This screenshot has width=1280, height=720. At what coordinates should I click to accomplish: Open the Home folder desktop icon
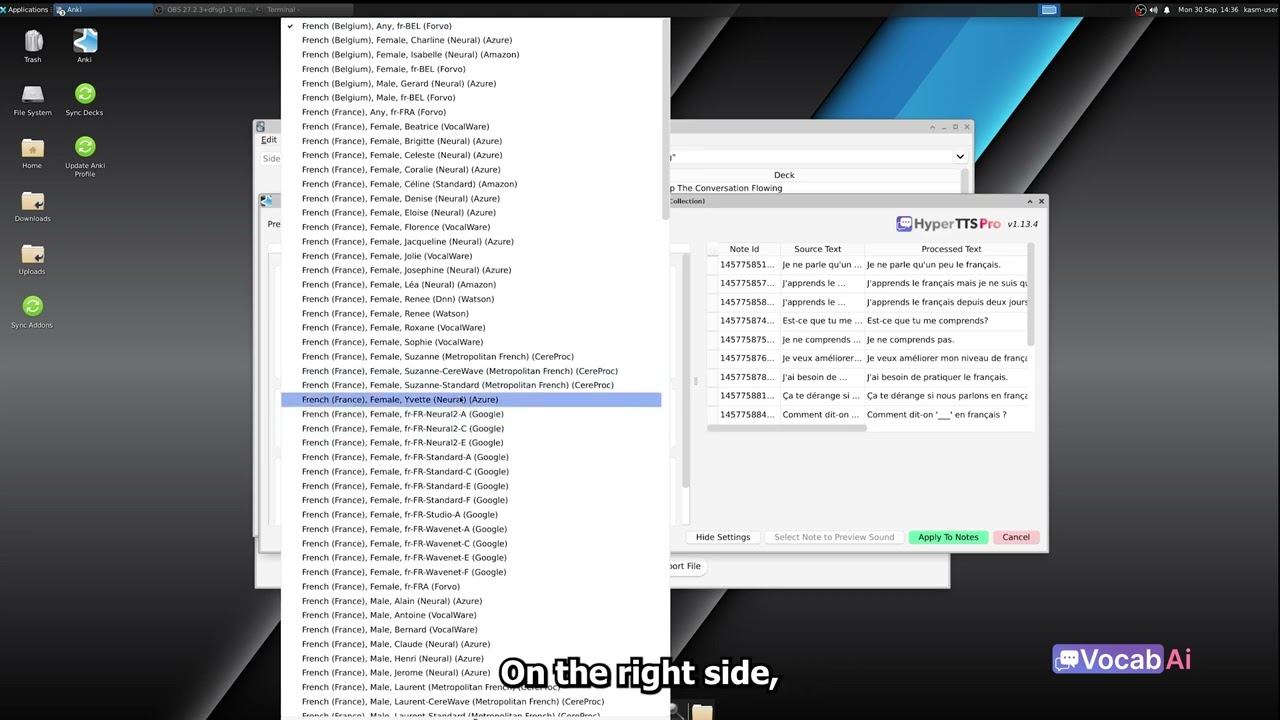coord(33,153)
